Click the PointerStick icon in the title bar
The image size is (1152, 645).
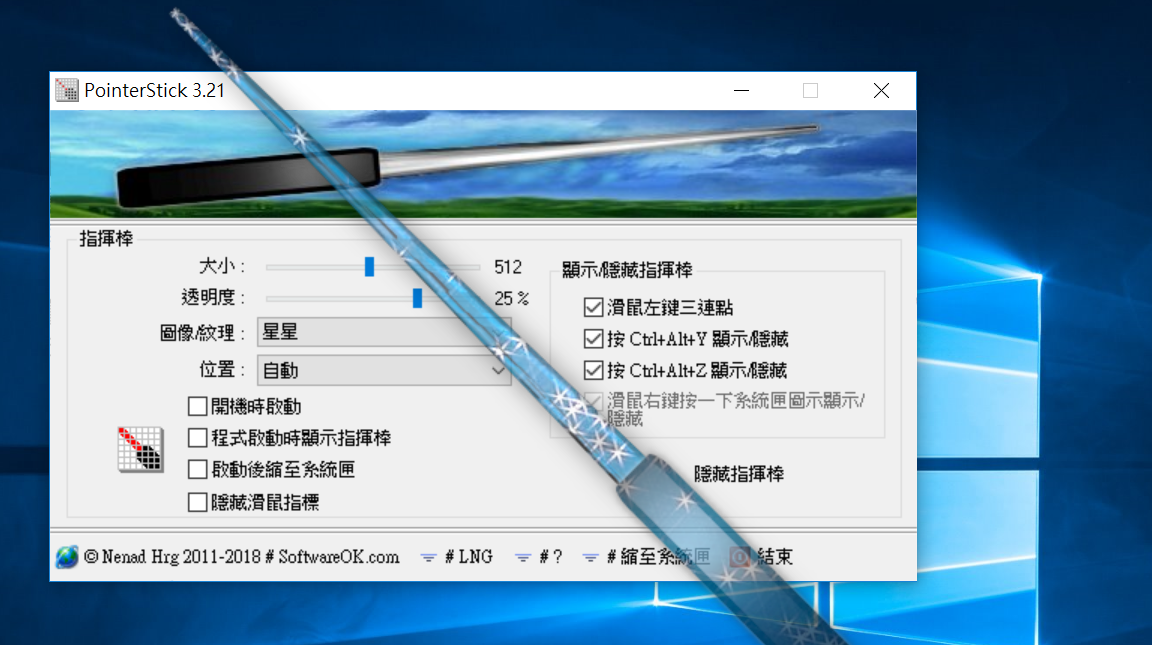[66, 90]
